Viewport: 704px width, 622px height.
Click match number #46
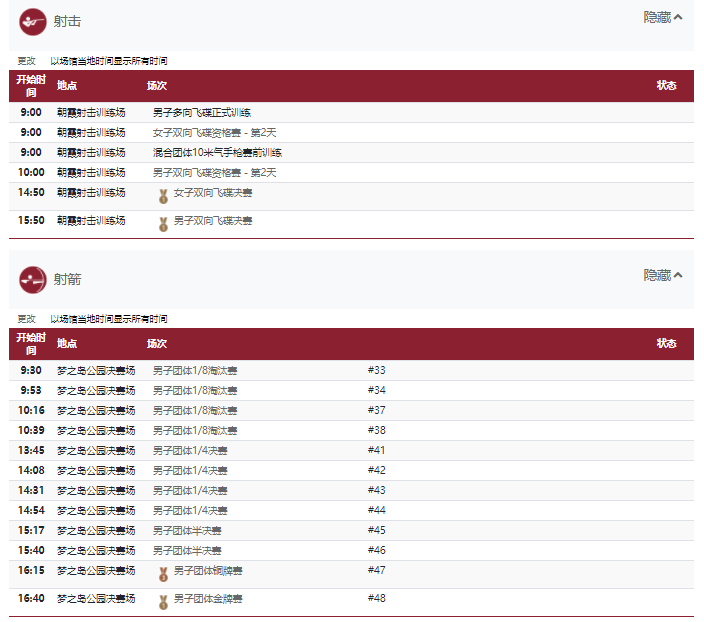click(x=377, y=550)
